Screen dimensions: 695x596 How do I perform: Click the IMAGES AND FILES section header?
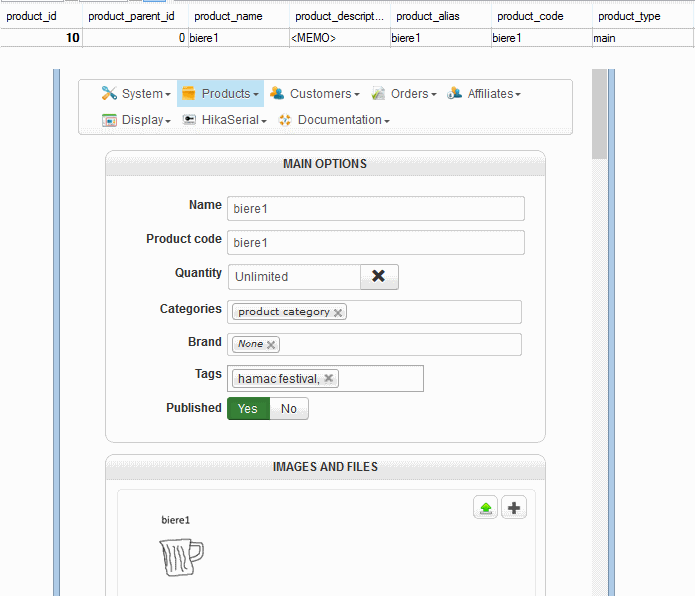pyautogui.click(x=325, y=467)
